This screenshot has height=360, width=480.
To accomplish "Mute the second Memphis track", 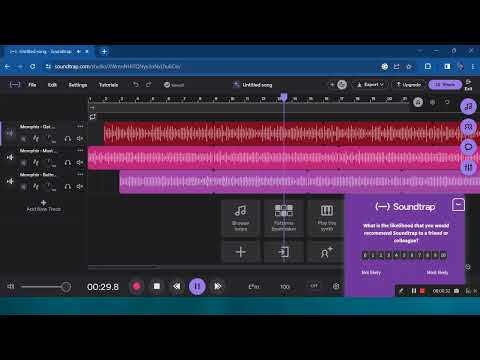I will tap(80, 162).
